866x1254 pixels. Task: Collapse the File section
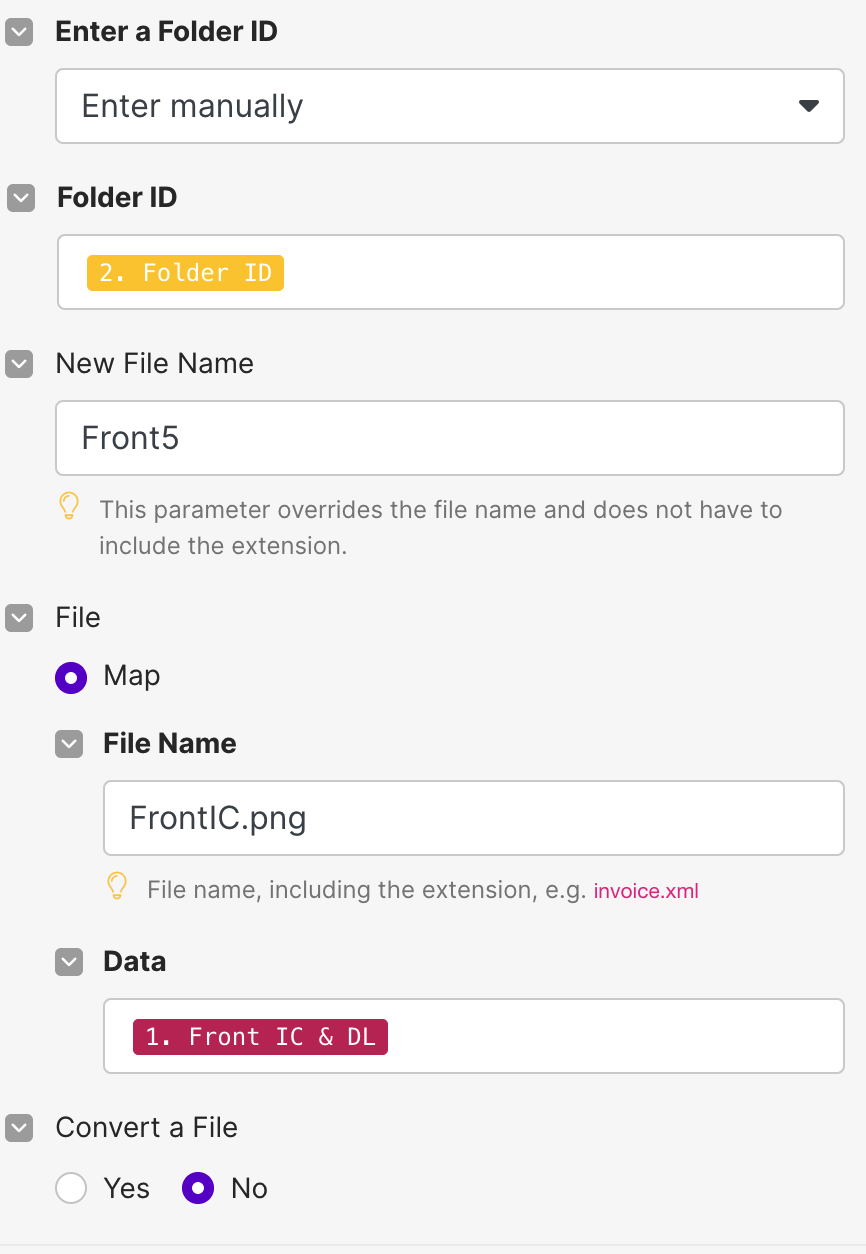pyautogui.click(x=19, y=618)
